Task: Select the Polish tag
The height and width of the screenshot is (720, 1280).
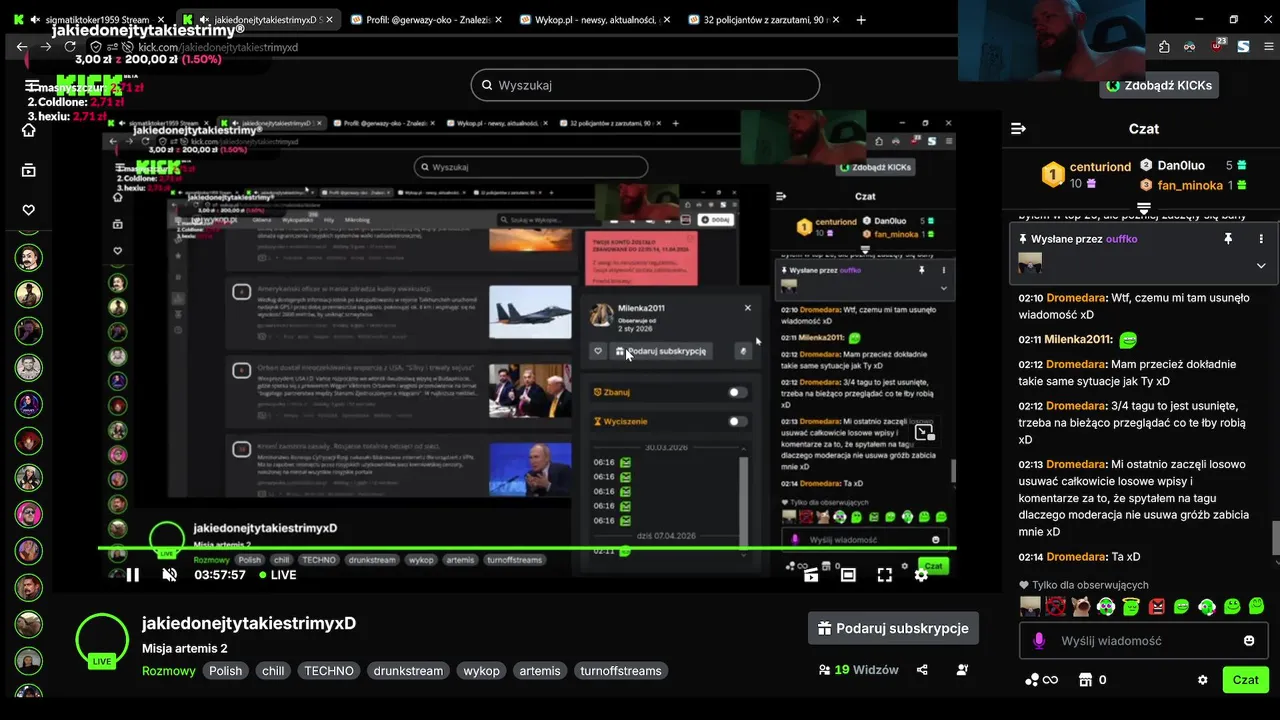Action: pyautogui.click(x=225, y=671)
